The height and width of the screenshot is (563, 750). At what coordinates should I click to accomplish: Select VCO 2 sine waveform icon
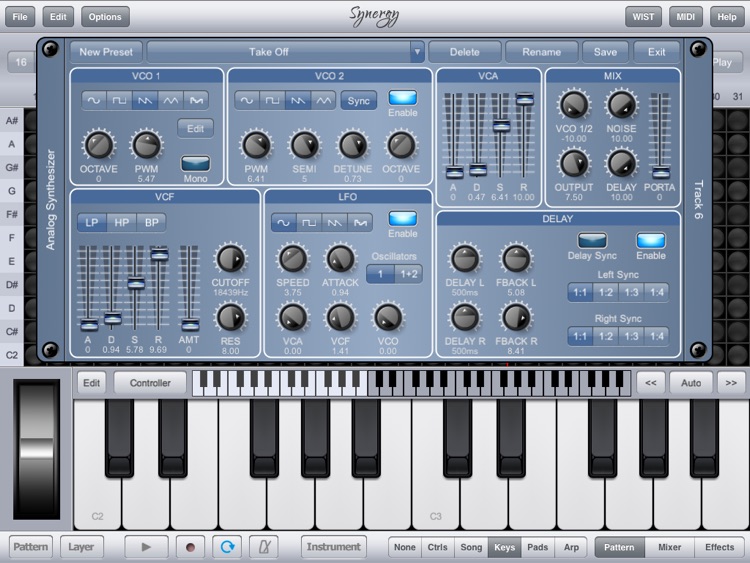pyautogui.click(x=247, y=100)
